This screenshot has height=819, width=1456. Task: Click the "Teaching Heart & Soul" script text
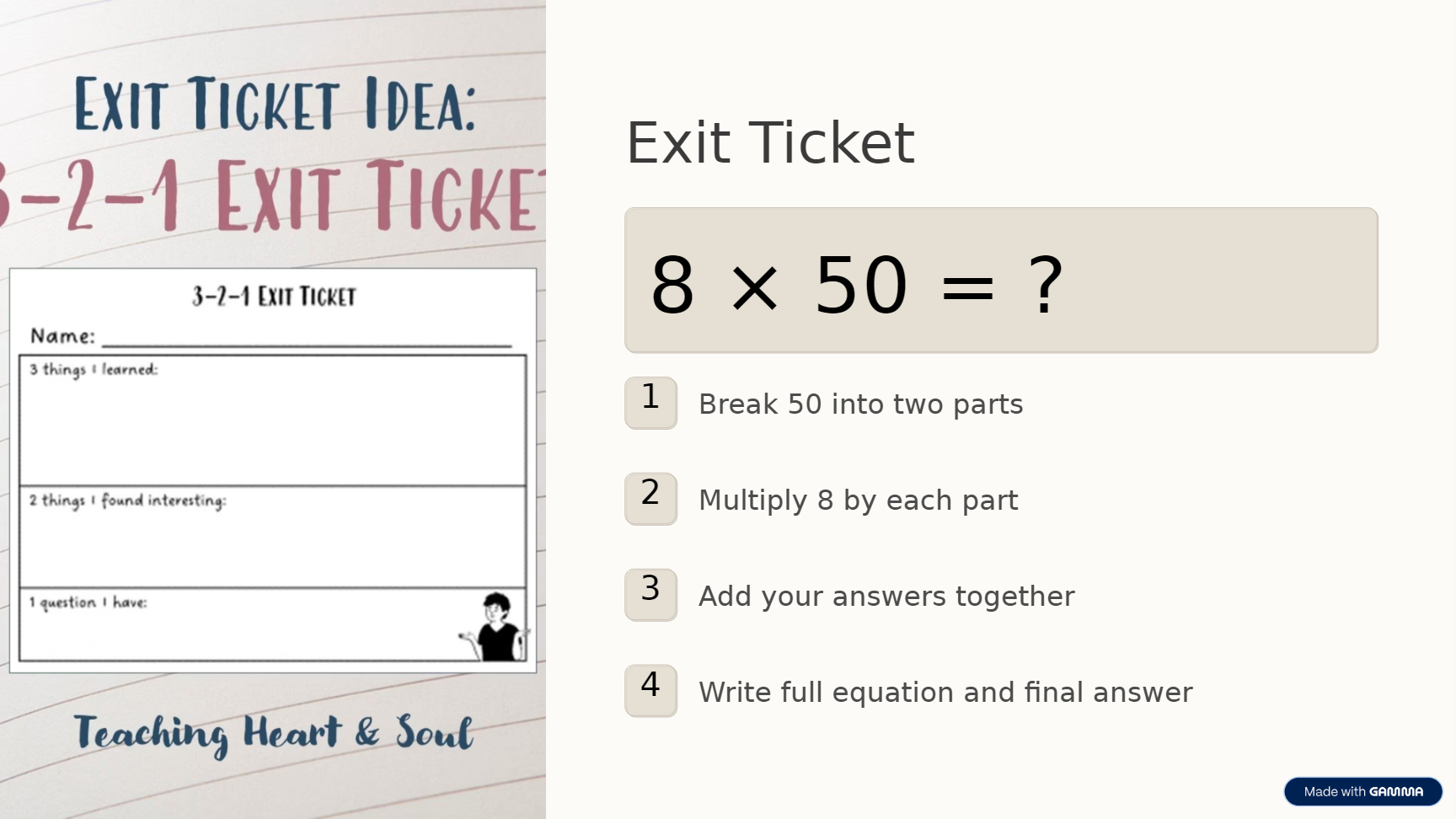click(x=273, y=733)
